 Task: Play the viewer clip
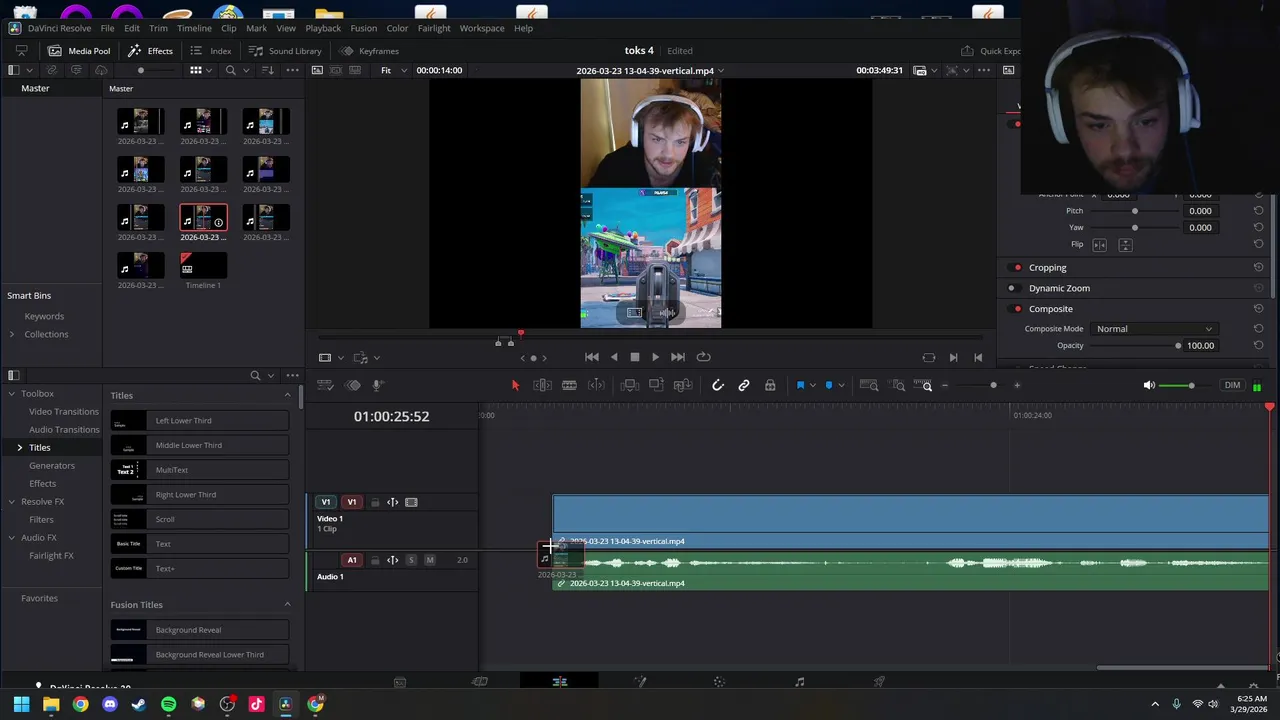click(655, 357)
